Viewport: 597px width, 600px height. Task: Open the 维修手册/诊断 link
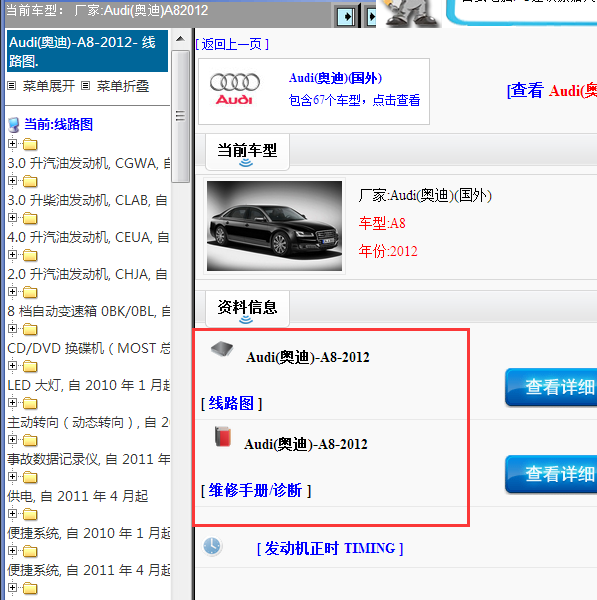pyautogui.click(x=256, y=490)
